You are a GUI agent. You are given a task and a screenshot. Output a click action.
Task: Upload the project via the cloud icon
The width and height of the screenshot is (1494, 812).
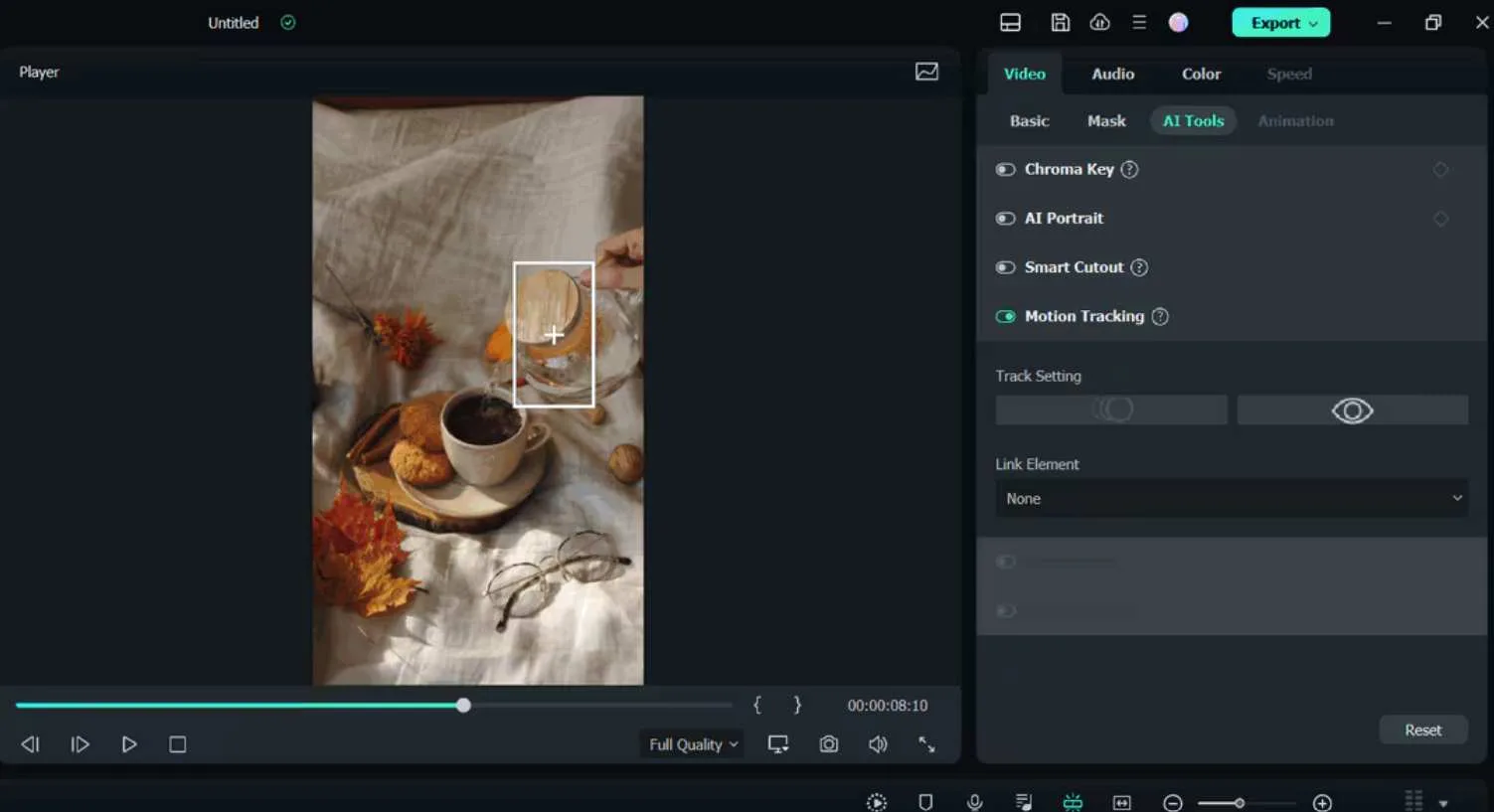click(x=1099, y=23)
